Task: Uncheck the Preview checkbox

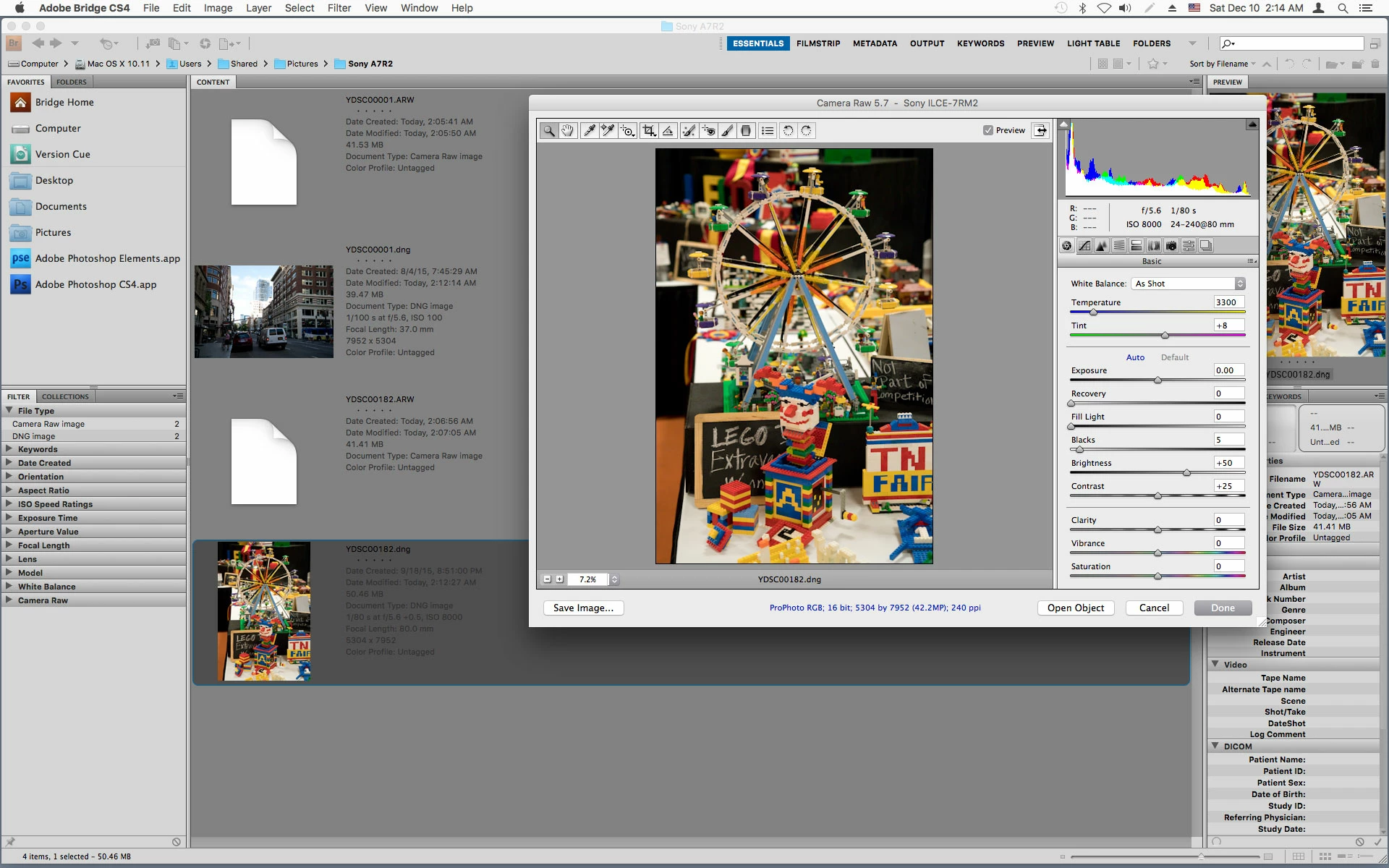Action: tap(988, 130)
